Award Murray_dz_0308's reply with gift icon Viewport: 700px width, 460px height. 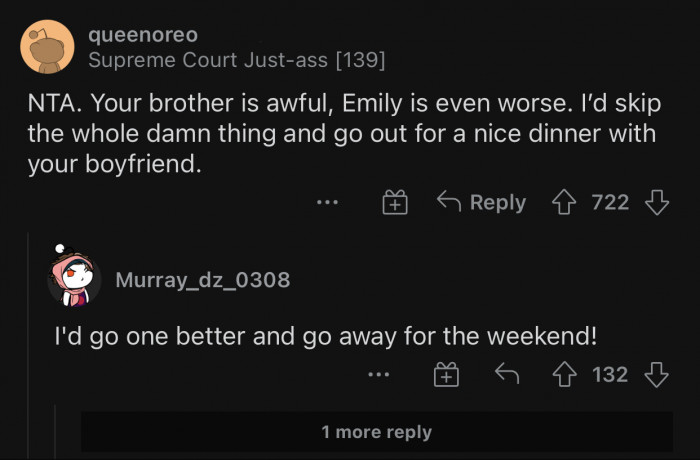click(446, 375)
